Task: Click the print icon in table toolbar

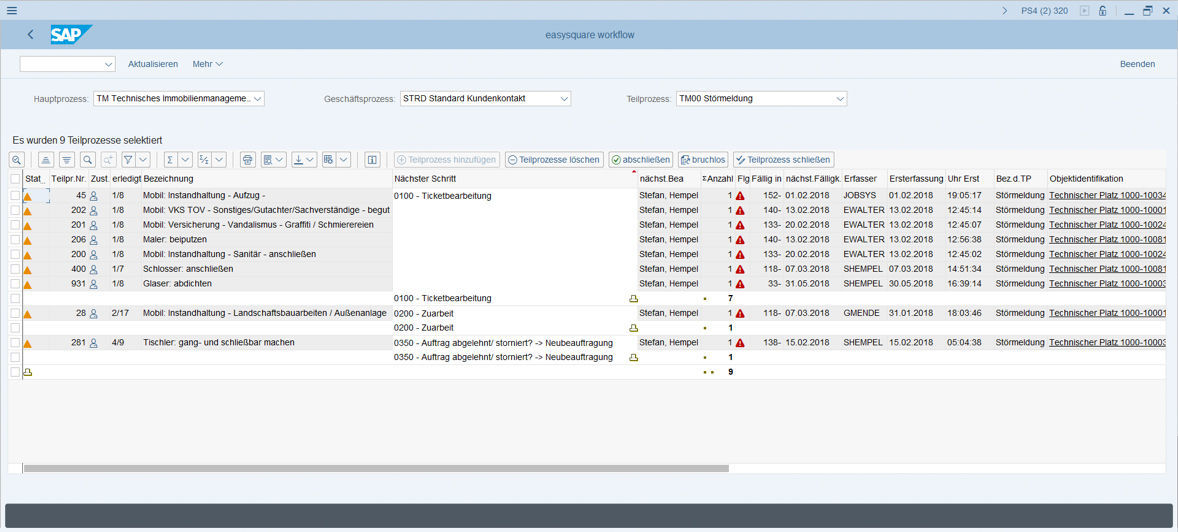Action: [x=248, y=160]
